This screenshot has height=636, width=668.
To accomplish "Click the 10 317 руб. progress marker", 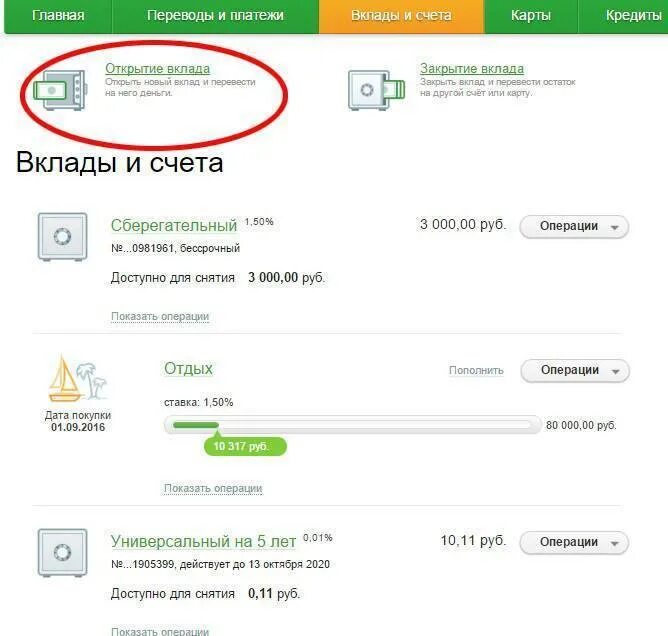I will [x=245, y=446].
